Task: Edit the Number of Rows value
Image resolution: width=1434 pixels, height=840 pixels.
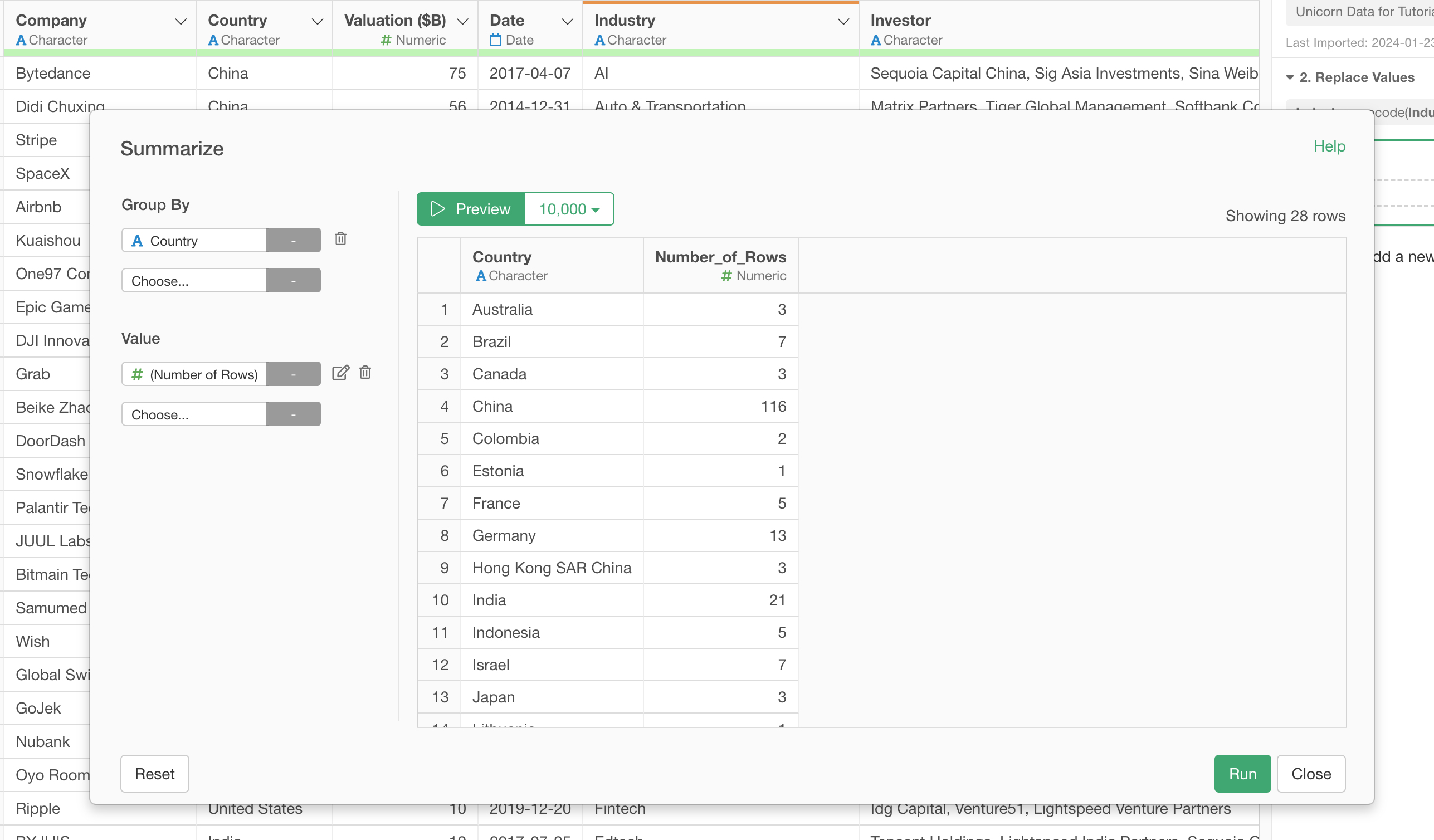Action: pos(340,373)
